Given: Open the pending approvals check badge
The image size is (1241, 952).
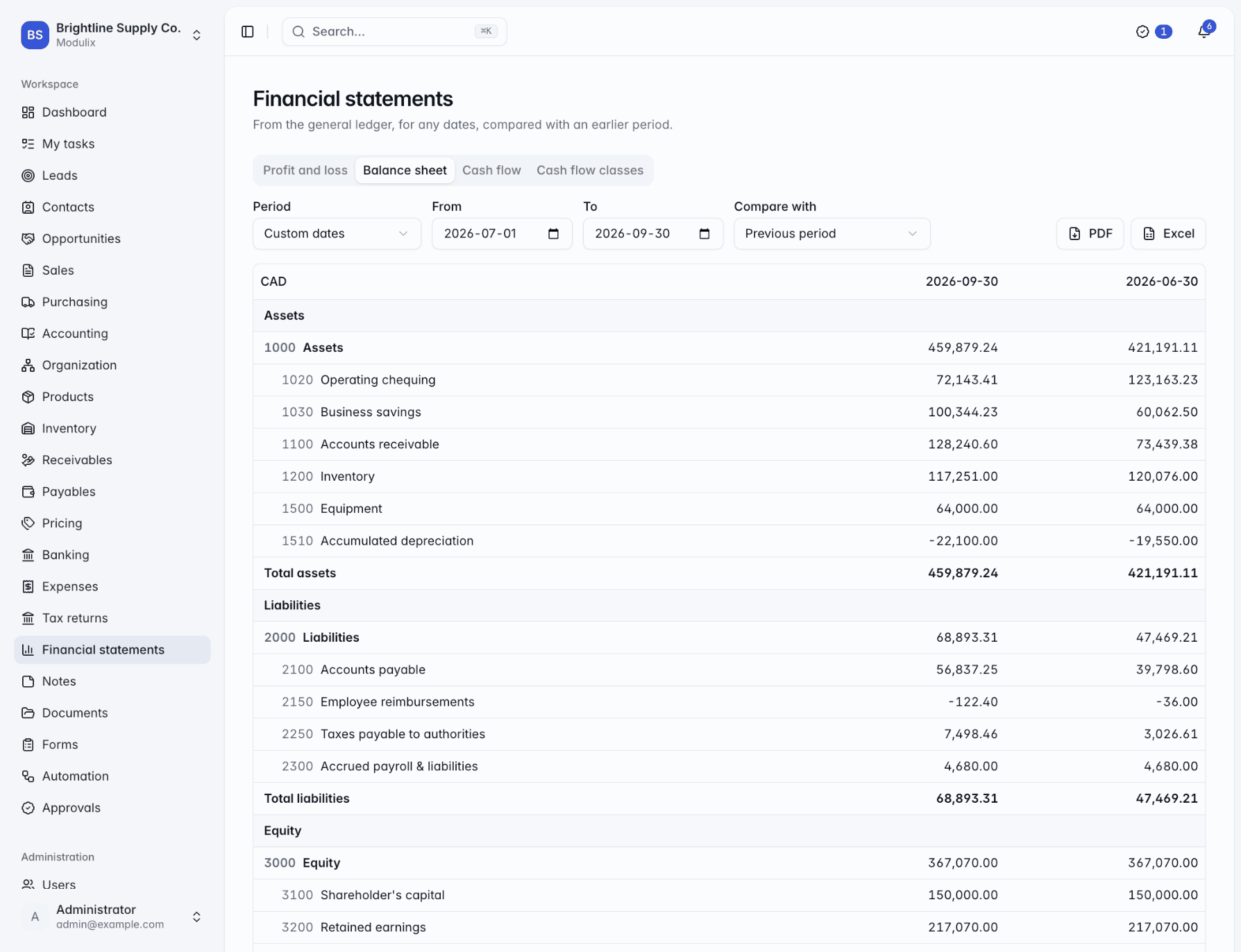Looking at the screenshot, I should 1154,32.
